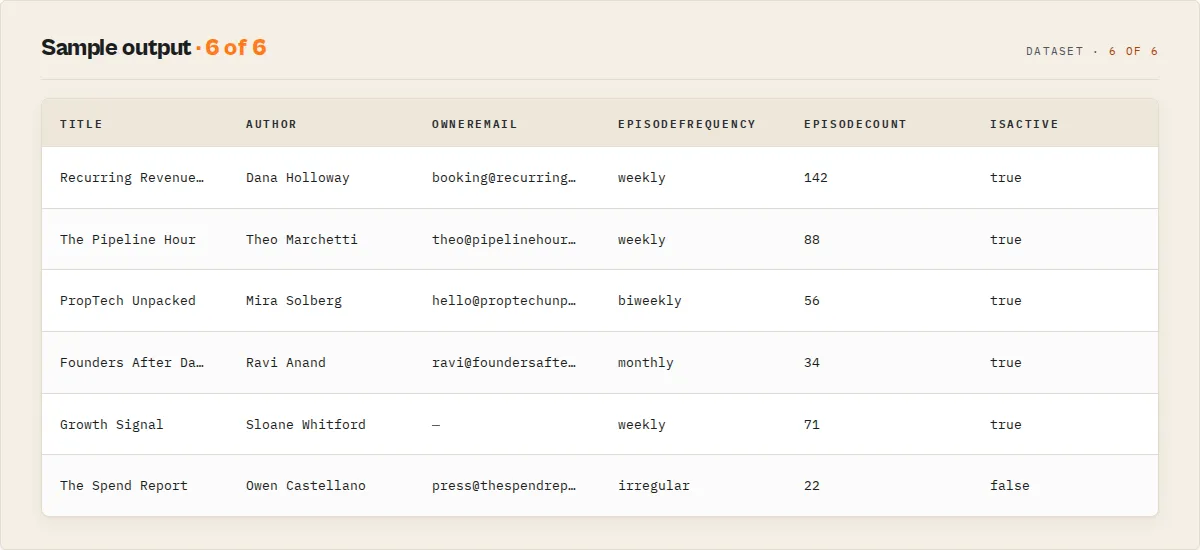The height and width of the screenshot is (550, 1200).
Task: Click the TITLE column header
Action: pyautogui.click(x=81, y=124)
